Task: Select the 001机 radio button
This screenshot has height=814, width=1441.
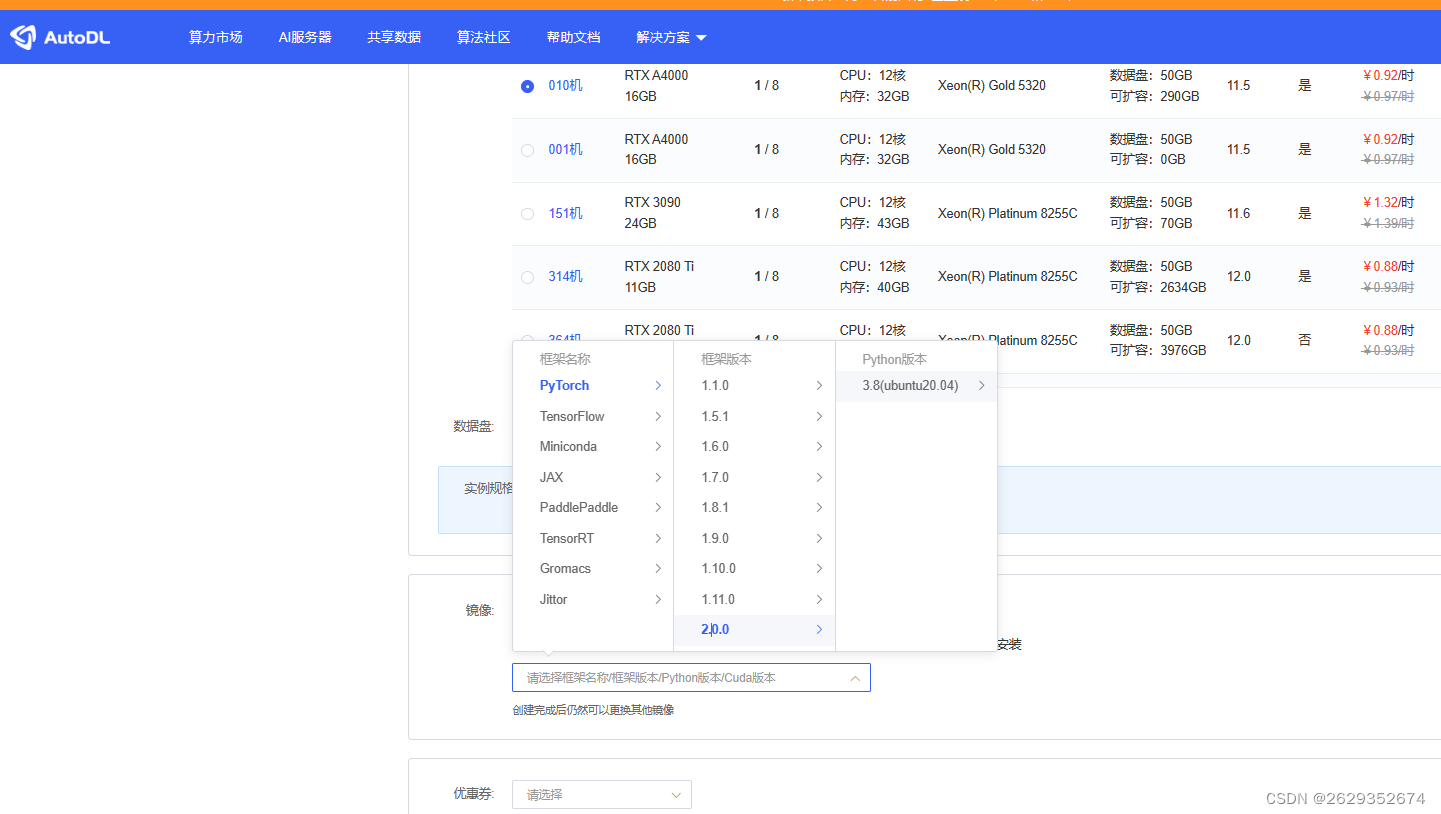Action: 527,150
